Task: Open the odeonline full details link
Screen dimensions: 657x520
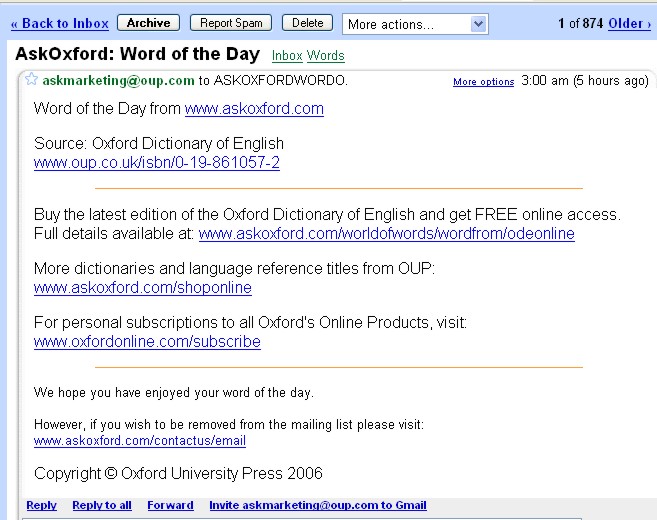Action: click(386, 234)
